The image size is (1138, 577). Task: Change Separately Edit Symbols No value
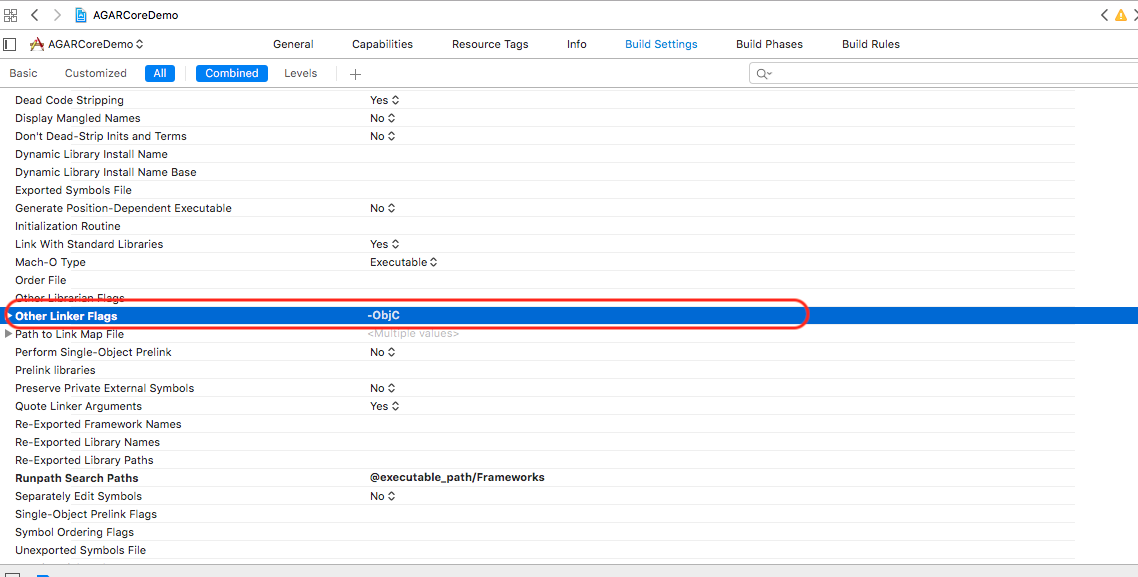click(x=382, y=496)
